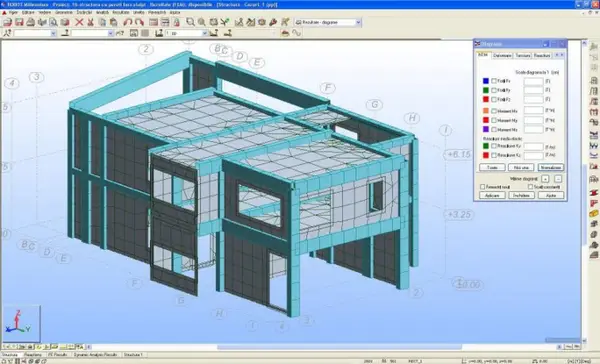
Task: Click the Normalizare button
Action: 551,168
